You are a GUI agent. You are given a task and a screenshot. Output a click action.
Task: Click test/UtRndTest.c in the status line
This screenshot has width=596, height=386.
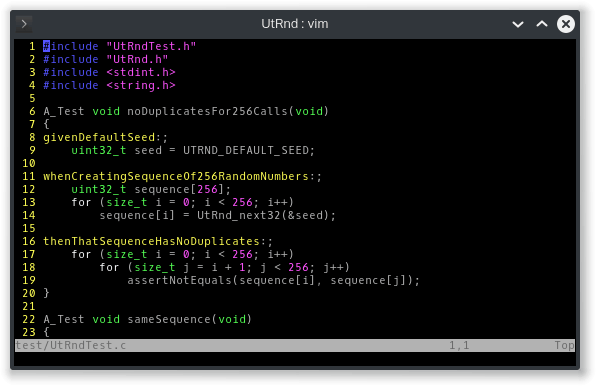(x=71, y=345)
